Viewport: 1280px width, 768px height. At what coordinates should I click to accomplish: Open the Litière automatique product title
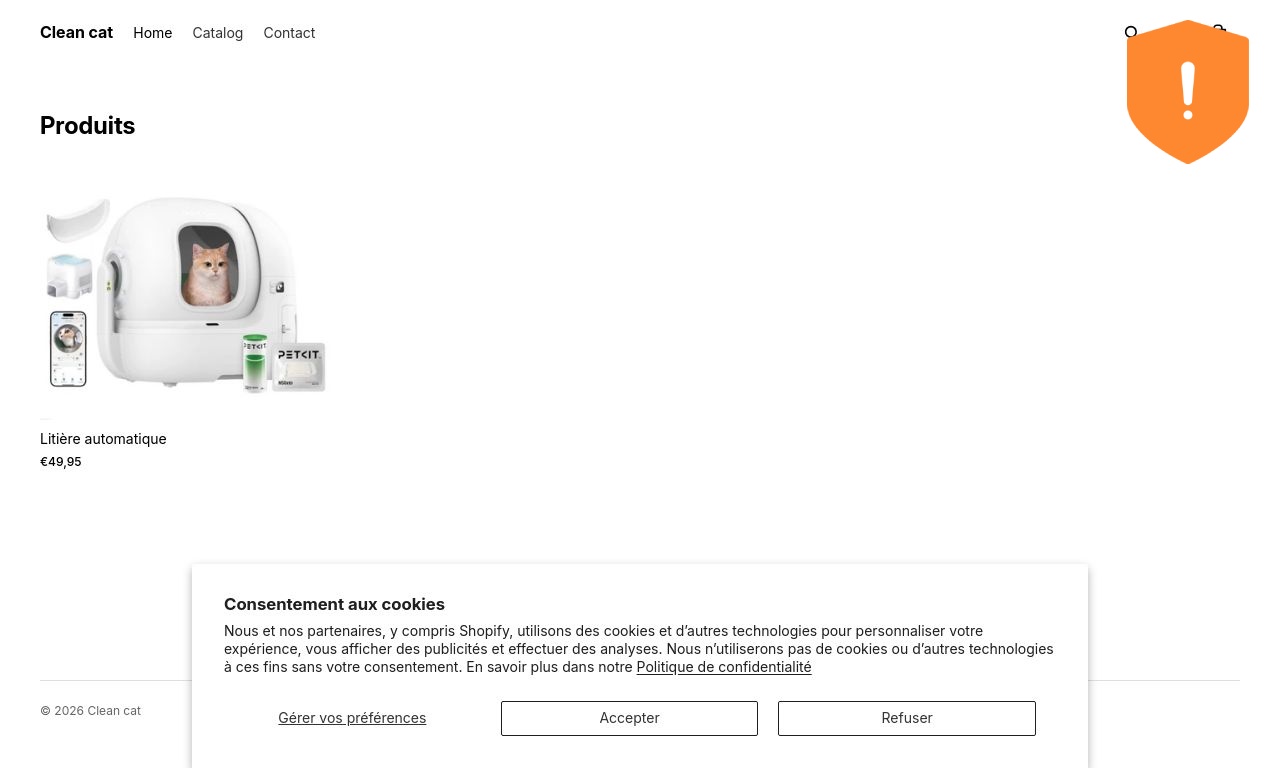(103, 439)
